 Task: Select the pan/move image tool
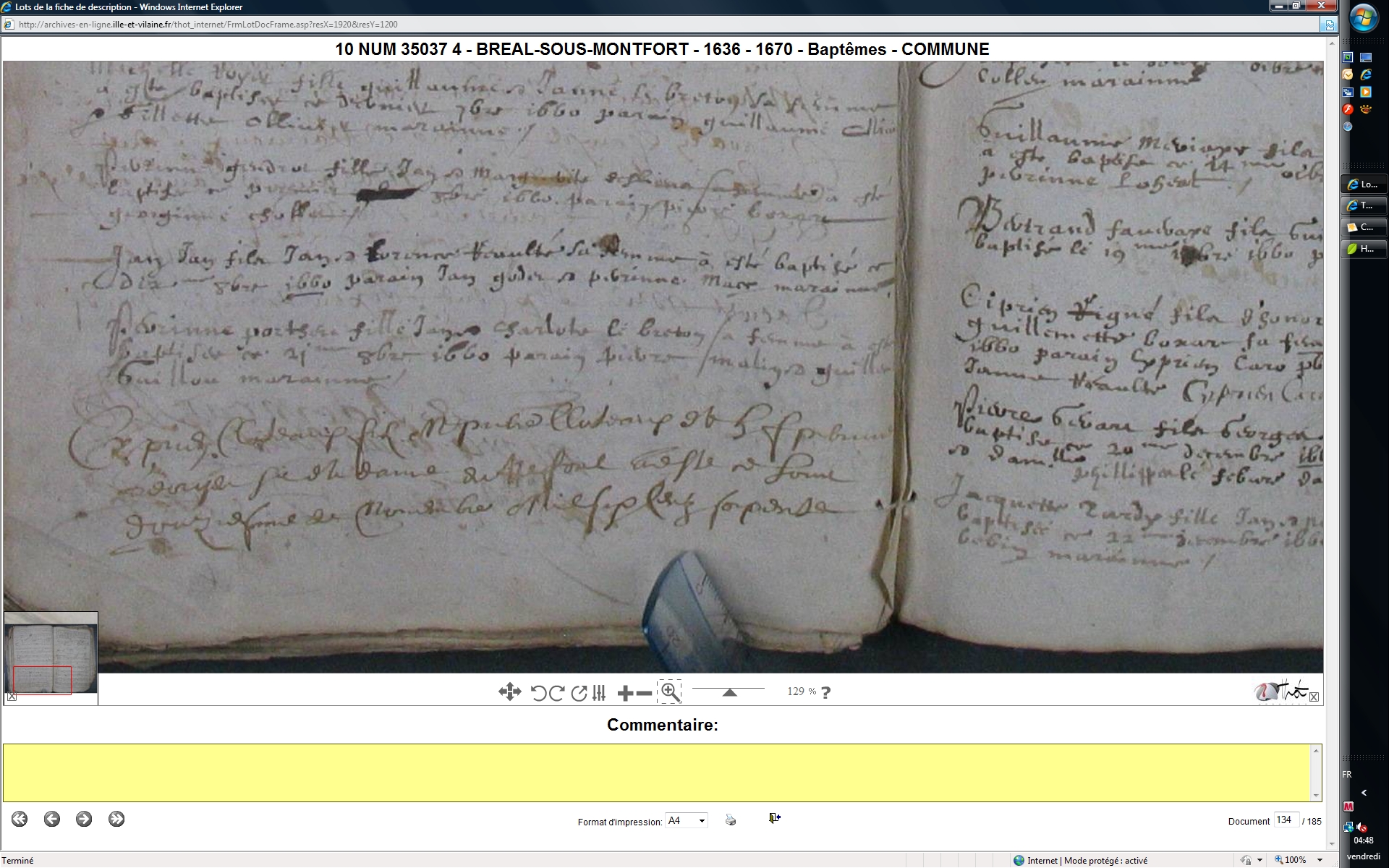509,692
